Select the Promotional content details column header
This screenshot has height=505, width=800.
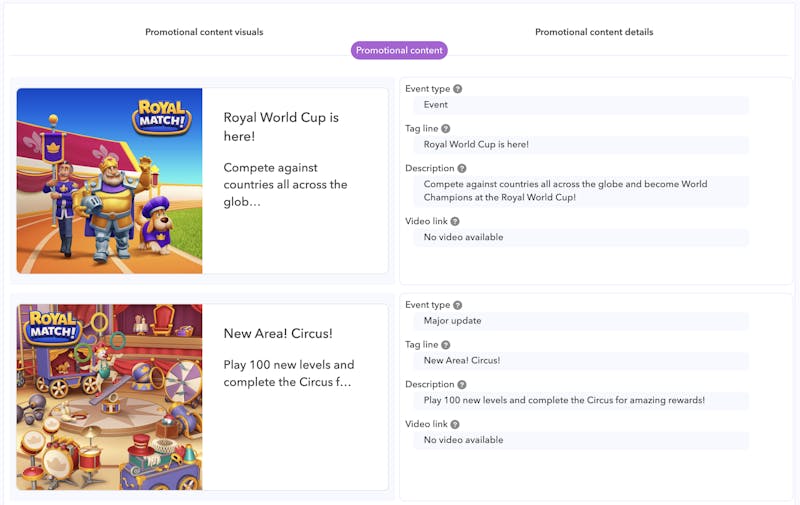(594, 32)
